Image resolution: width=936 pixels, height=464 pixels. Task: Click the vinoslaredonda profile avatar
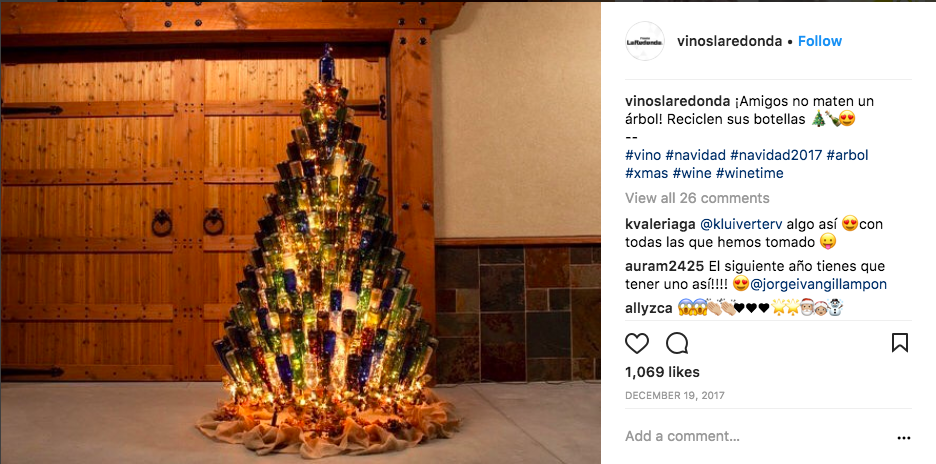(645, 41)
